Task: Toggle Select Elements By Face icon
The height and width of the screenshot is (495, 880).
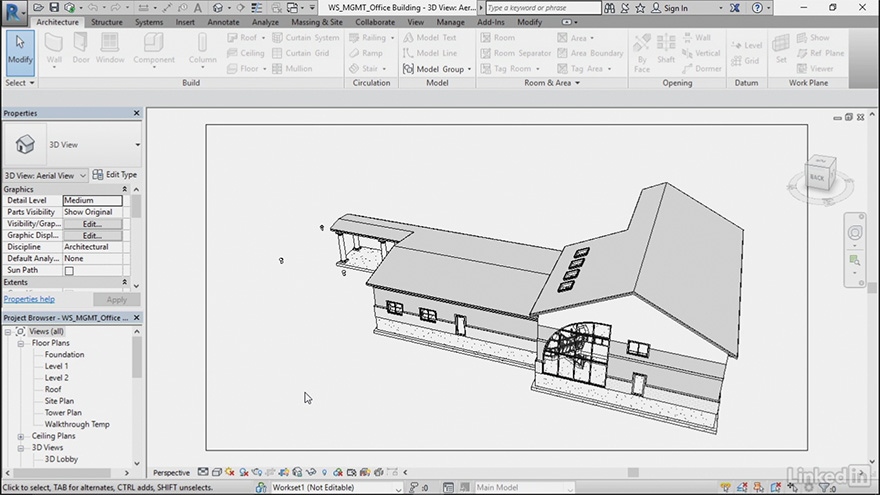Action: (x=776, y=488)
